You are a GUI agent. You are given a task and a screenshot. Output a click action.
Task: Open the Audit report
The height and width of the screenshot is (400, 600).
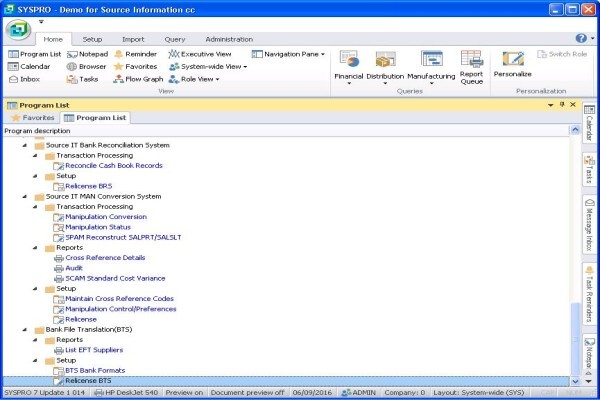pyautogui.click(x=74, y=268)
